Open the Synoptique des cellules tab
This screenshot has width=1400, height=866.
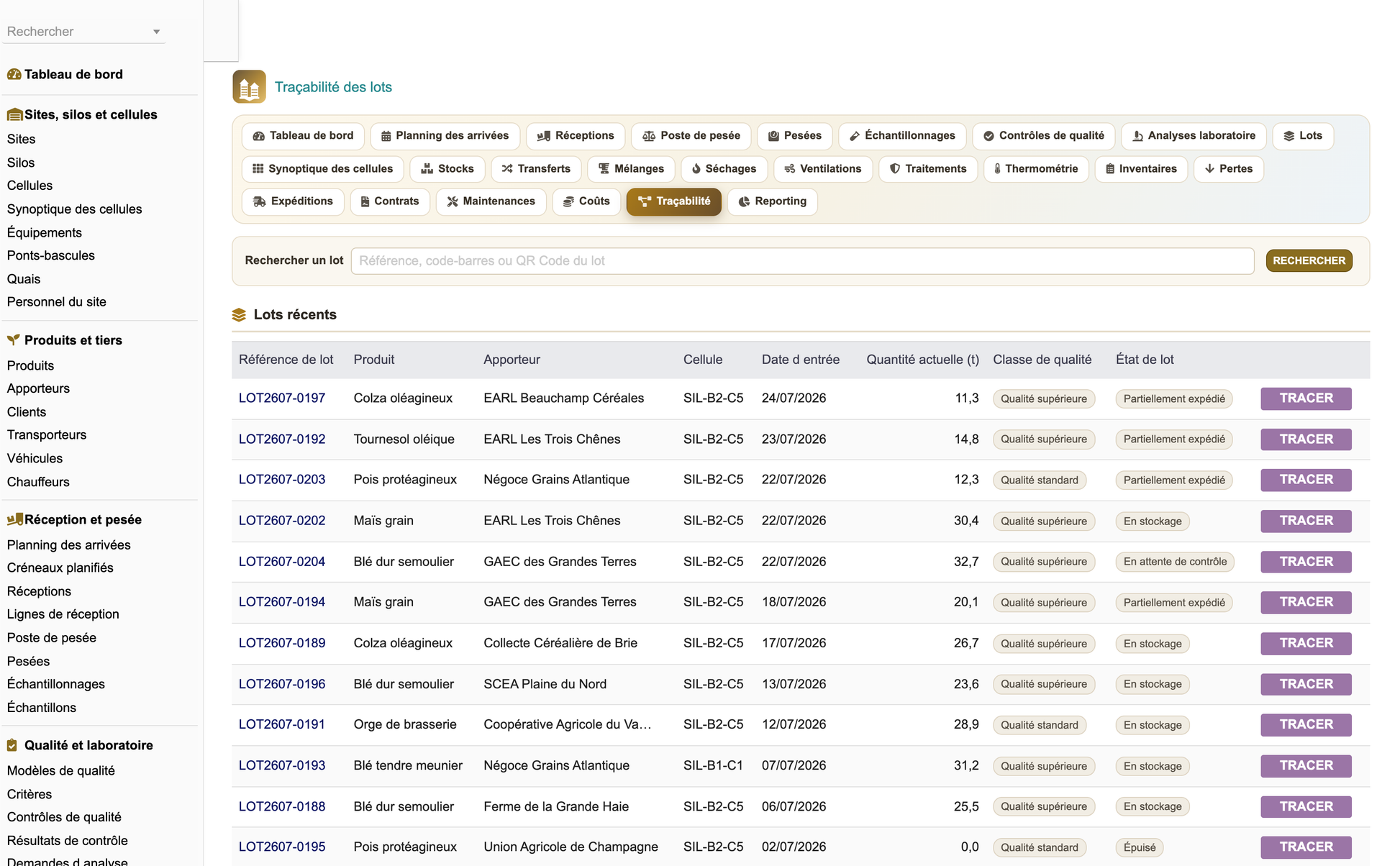[x=322, y=169]
